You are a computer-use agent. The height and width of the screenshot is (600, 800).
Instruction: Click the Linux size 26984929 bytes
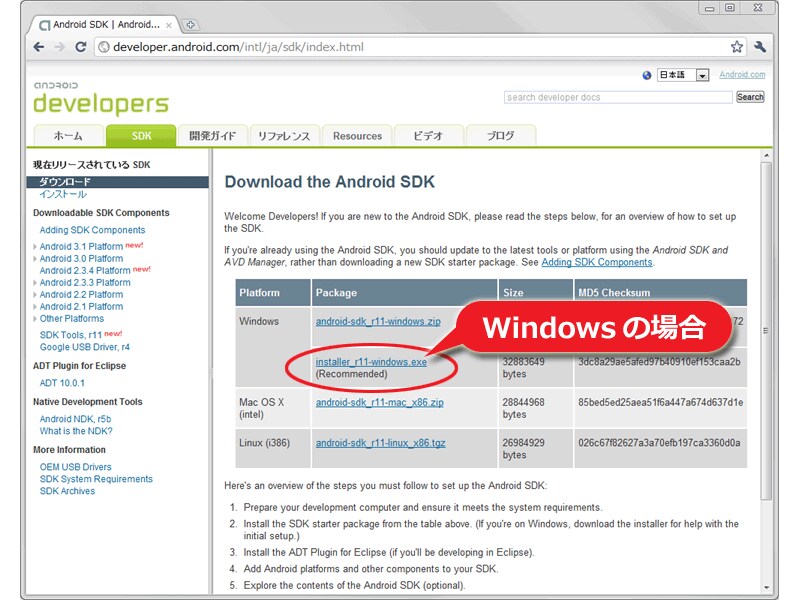point(523,449)
